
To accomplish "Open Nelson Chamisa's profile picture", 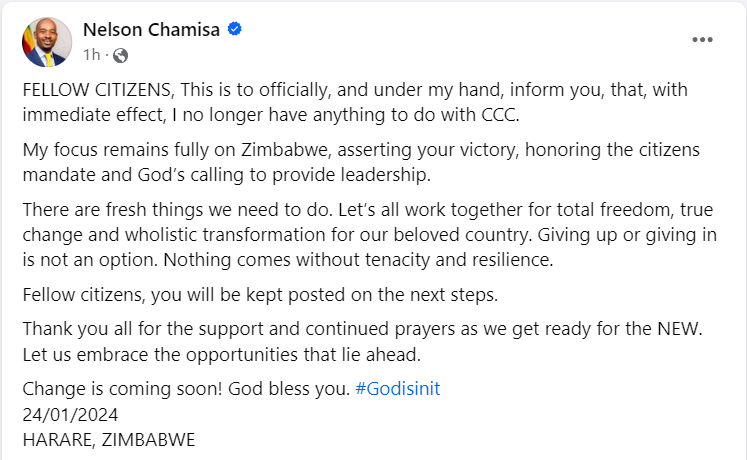I will coord(47,42).
